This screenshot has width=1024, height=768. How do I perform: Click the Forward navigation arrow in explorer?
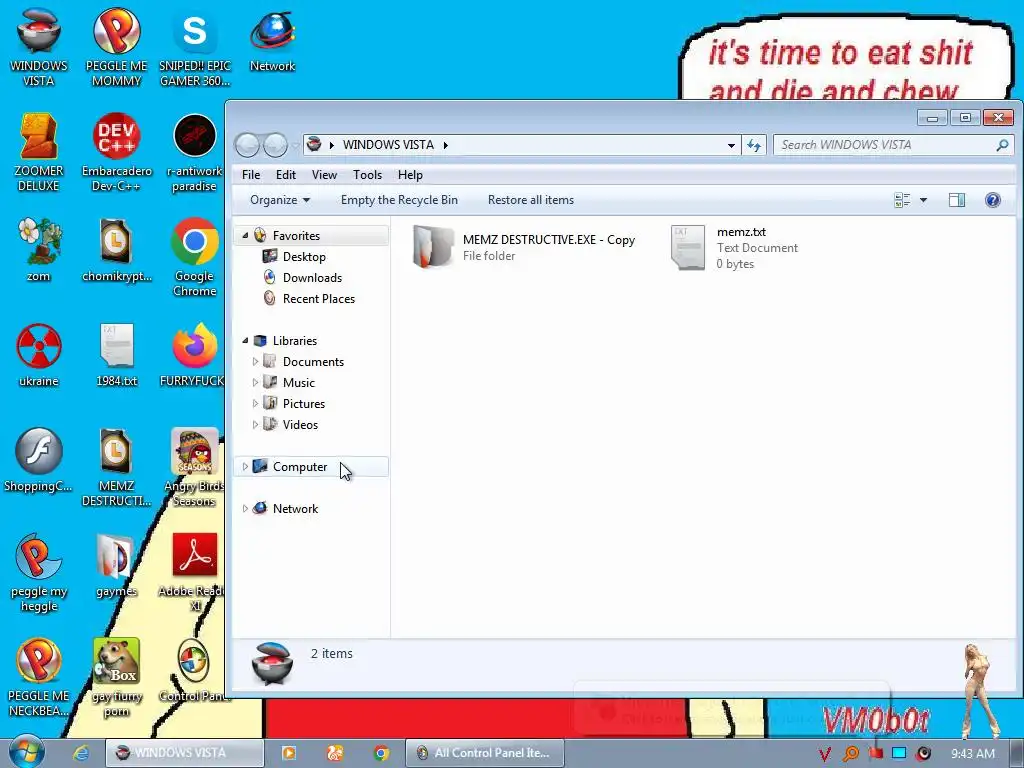(276, 145)
